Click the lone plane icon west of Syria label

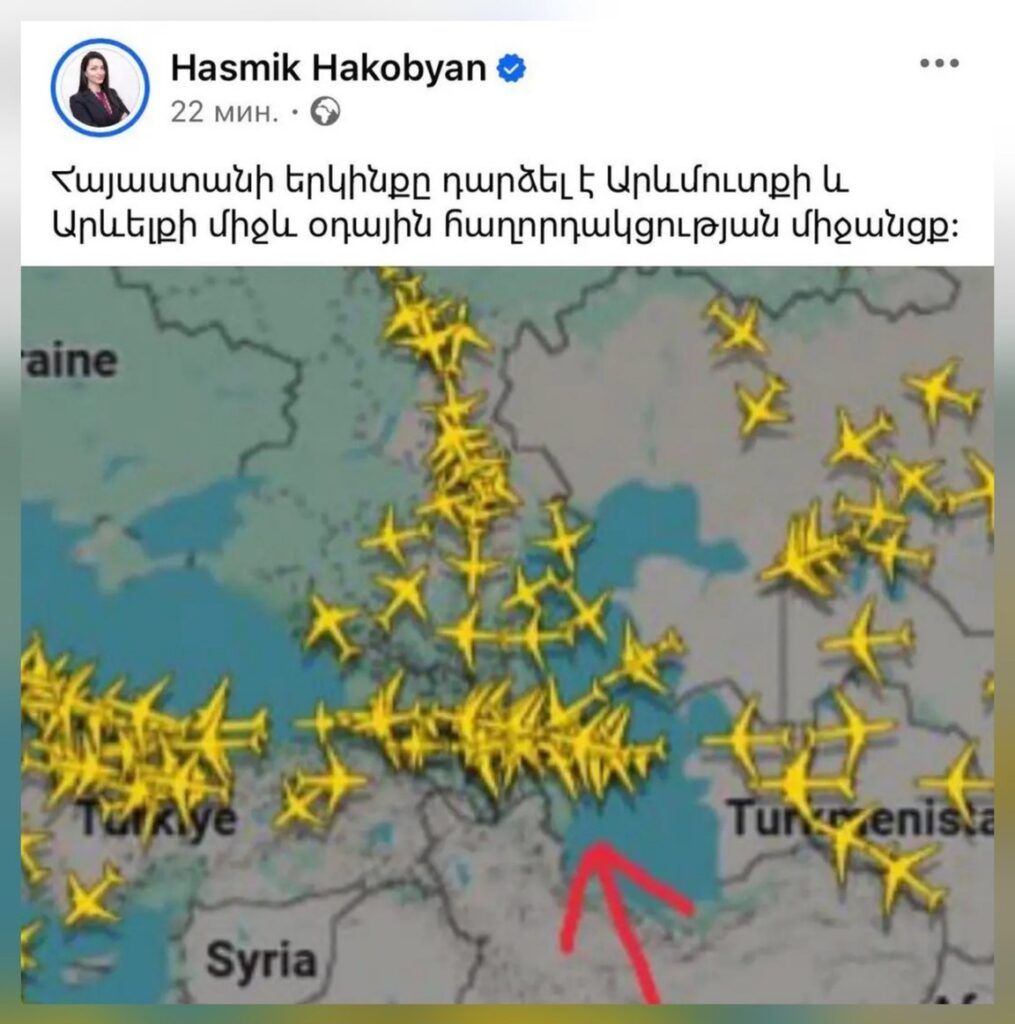[x=90, y=895]
